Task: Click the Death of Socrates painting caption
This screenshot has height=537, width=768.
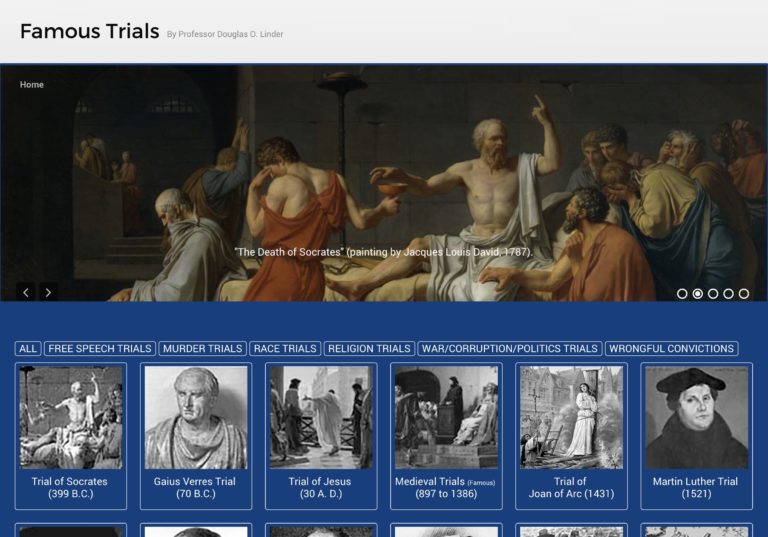Action: (383, 252)
